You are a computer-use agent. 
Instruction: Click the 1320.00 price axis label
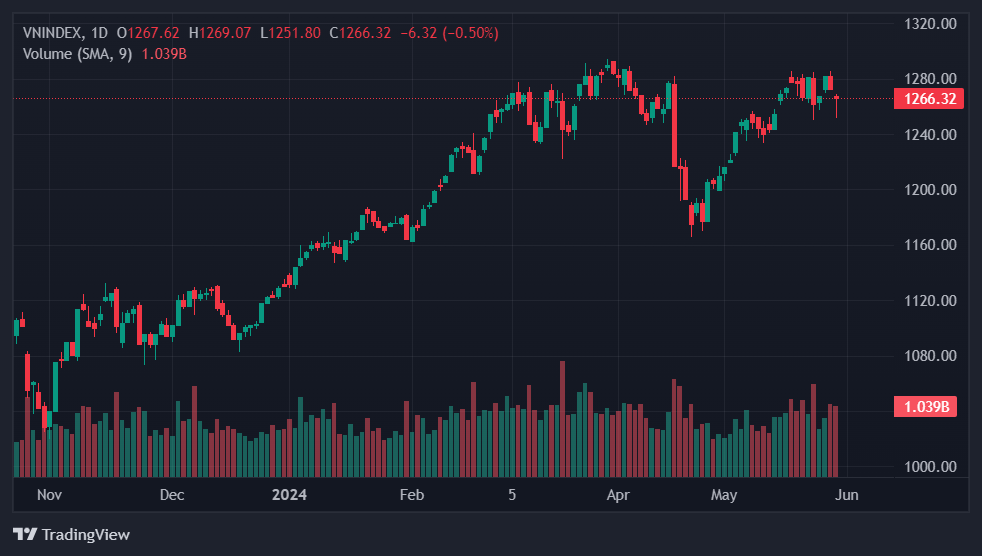(930, 23)
